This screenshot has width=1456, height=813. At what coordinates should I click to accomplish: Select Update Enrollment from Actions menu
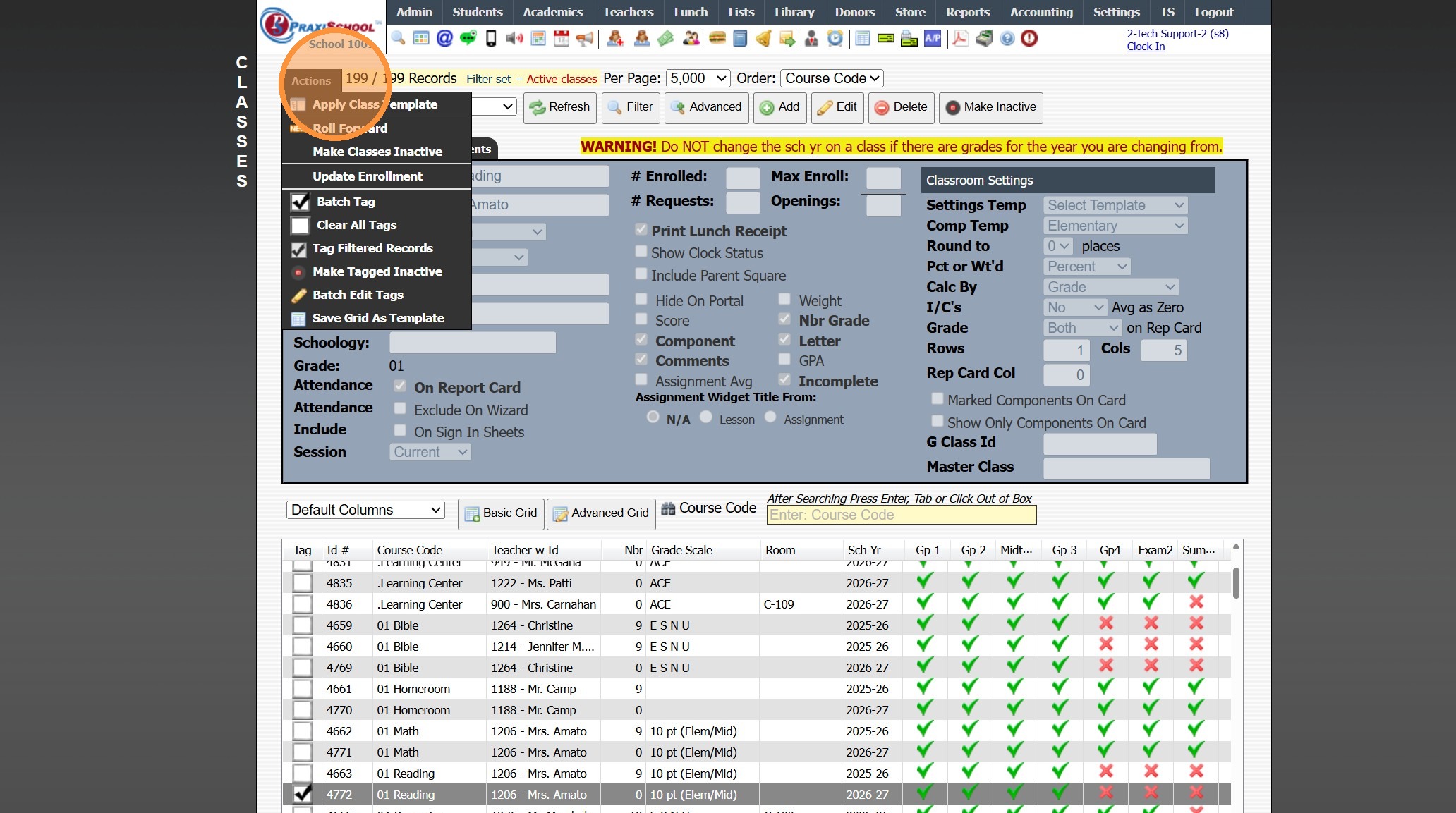pos(368,176)
